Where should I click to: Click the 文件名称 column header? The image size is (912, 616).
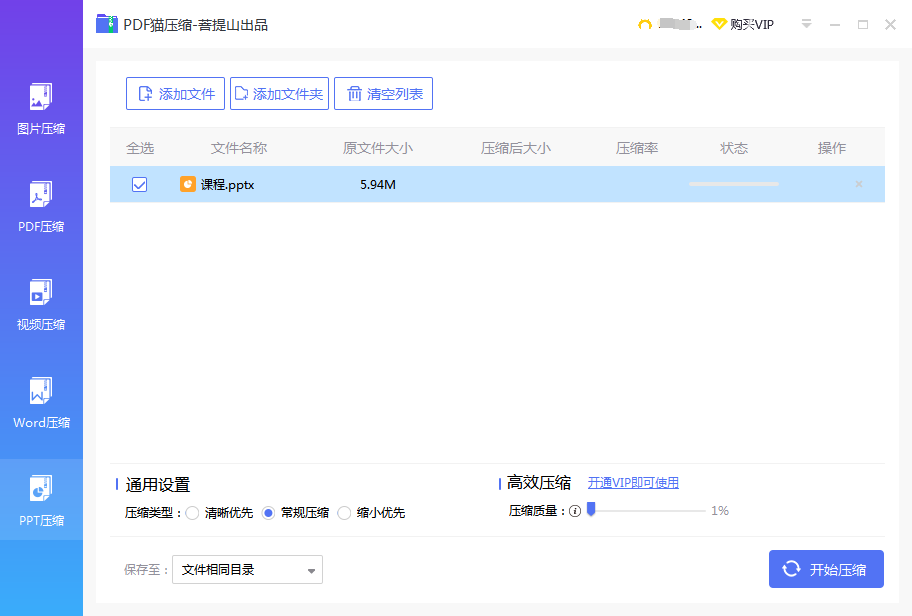(x=238, y=148)
